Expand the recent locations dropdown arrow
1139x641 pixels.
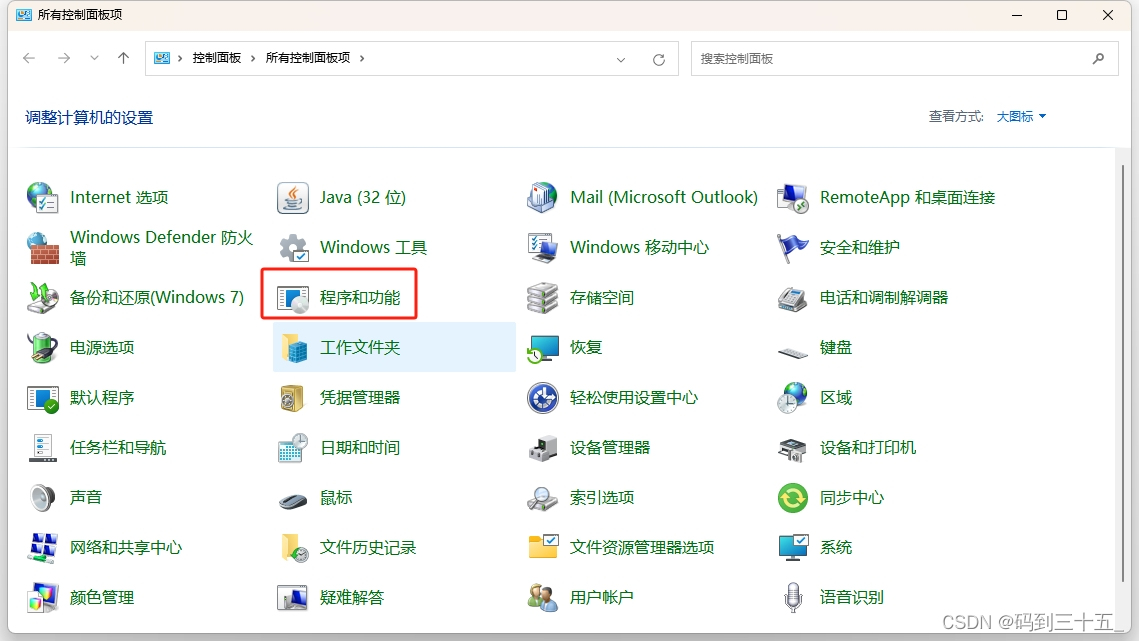(x=94, y=58)
